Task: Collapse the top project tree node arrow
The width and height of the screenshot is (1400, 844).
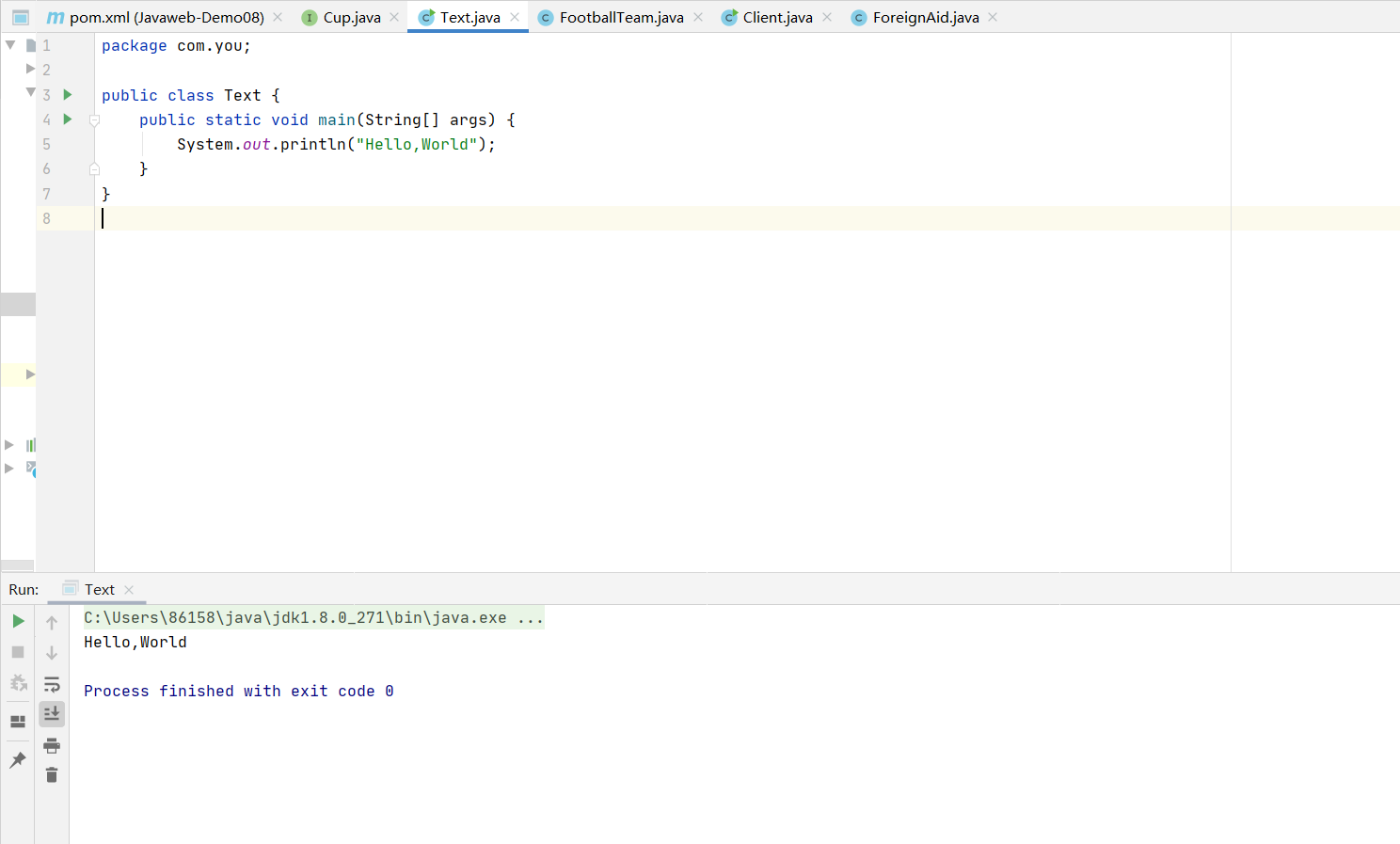Action: pos(10,45)
